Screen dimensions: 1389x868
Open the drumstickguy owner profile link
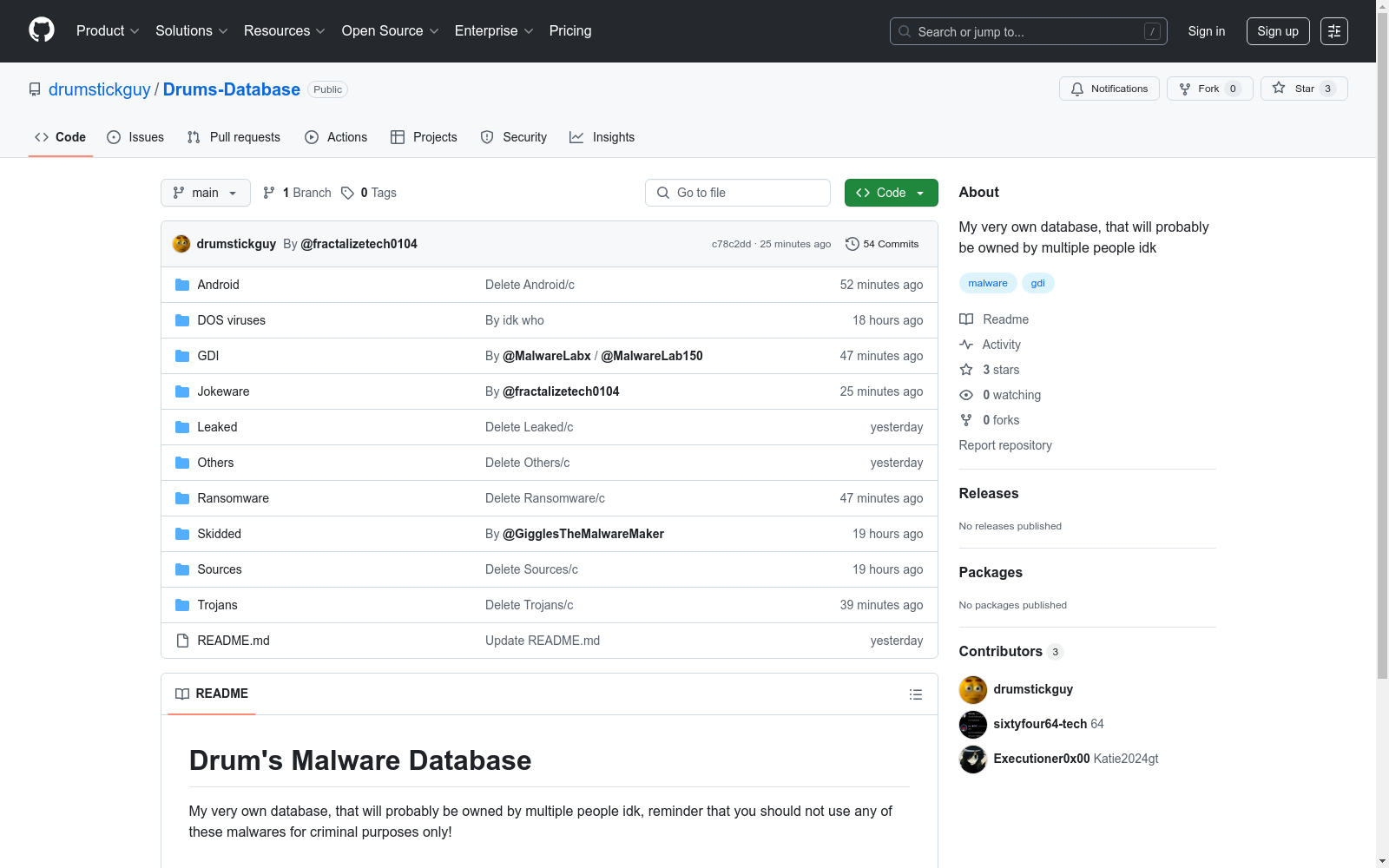tap(100, 89)
